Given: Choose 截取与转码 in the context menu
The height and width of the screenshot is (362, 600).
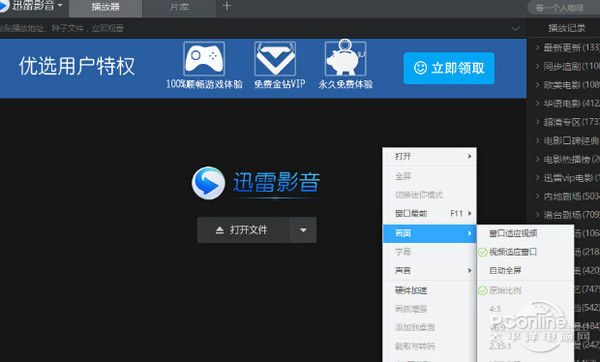Looking at the screenshot, I should click(429, 346).
